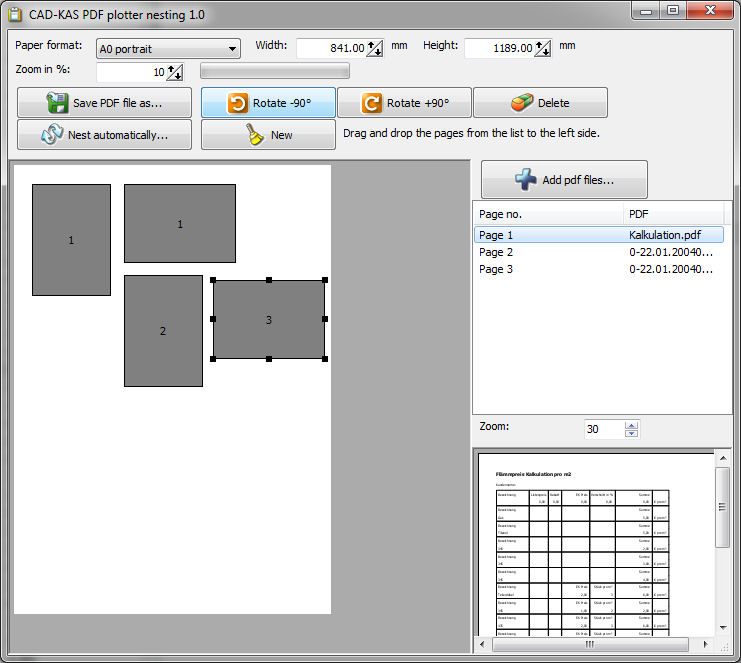The height and width of the screenshot is (663, 741).
Task: Click the Zoom in % spinner arrows
Action: pyautogui.click(x=174, y=72)
